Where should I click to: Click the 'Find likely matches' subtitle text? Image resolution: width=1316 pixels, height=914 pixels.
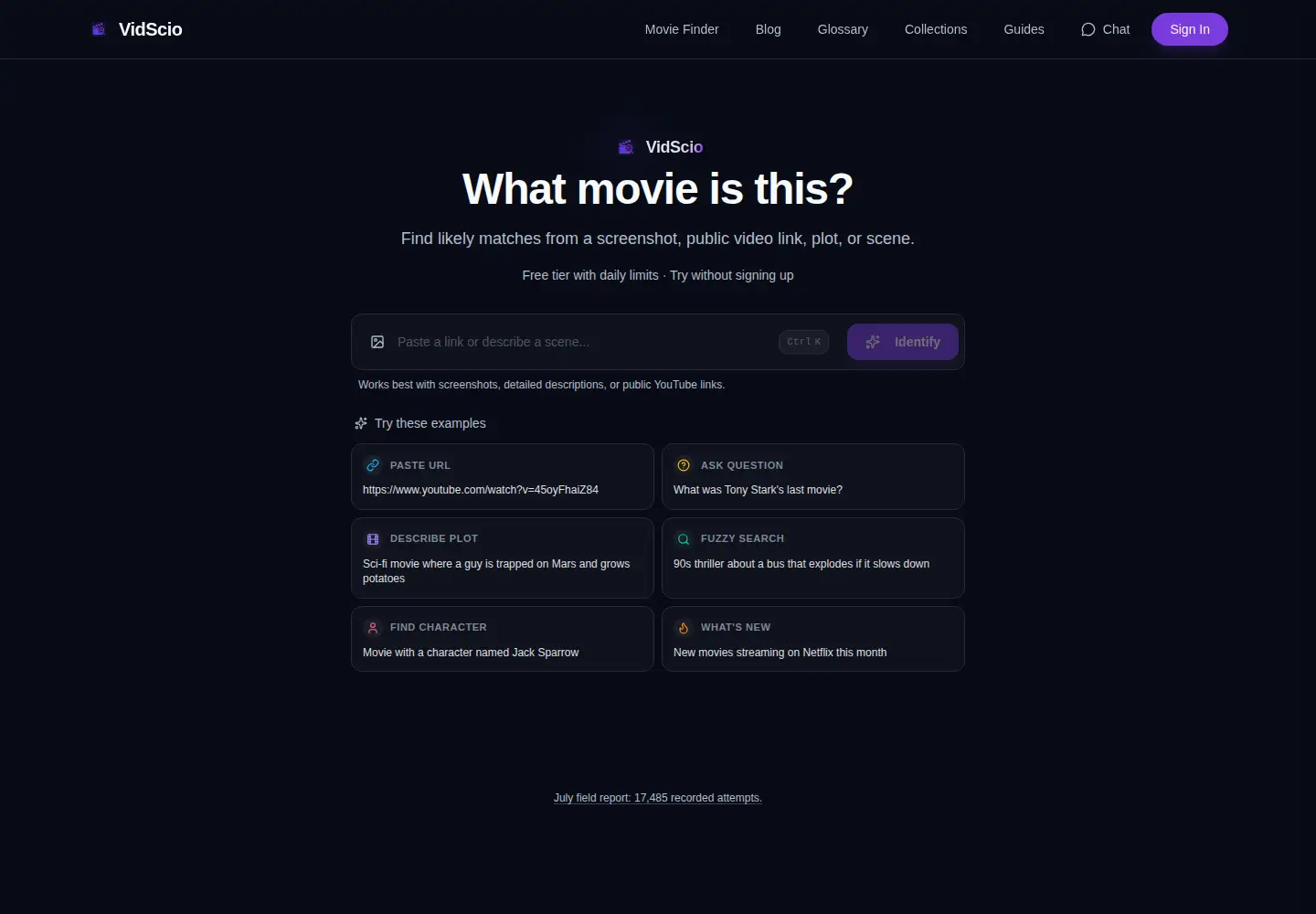coord(658,239)
